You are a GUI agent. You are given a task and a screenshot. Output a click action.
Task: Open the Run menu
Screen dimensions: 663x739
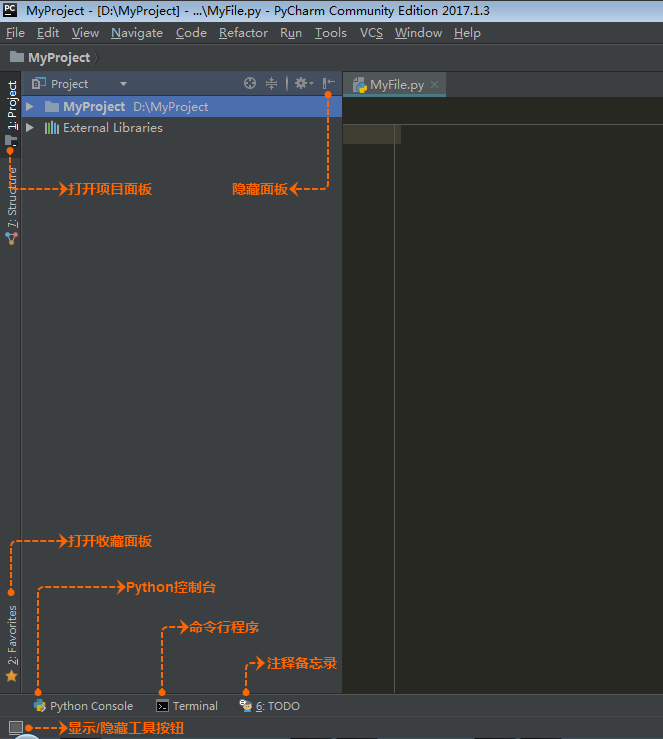[291, 33]
